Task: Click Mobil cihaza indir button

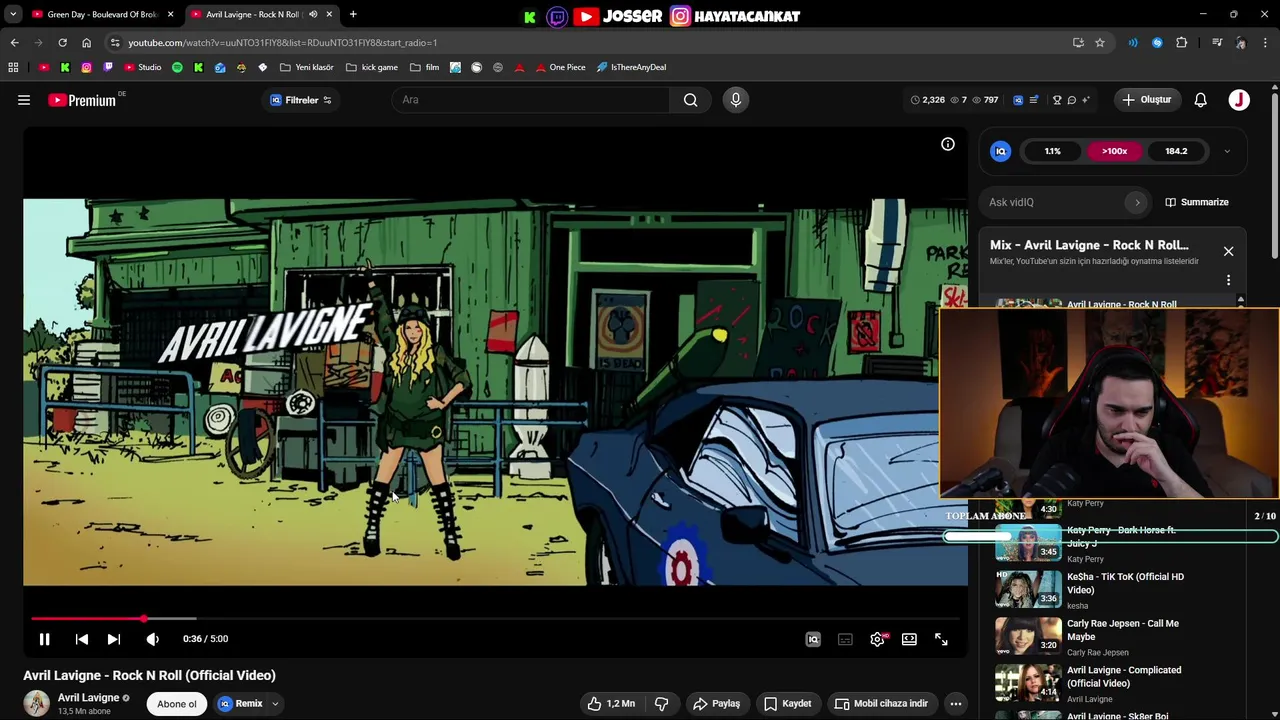Action: click(881, 704)
